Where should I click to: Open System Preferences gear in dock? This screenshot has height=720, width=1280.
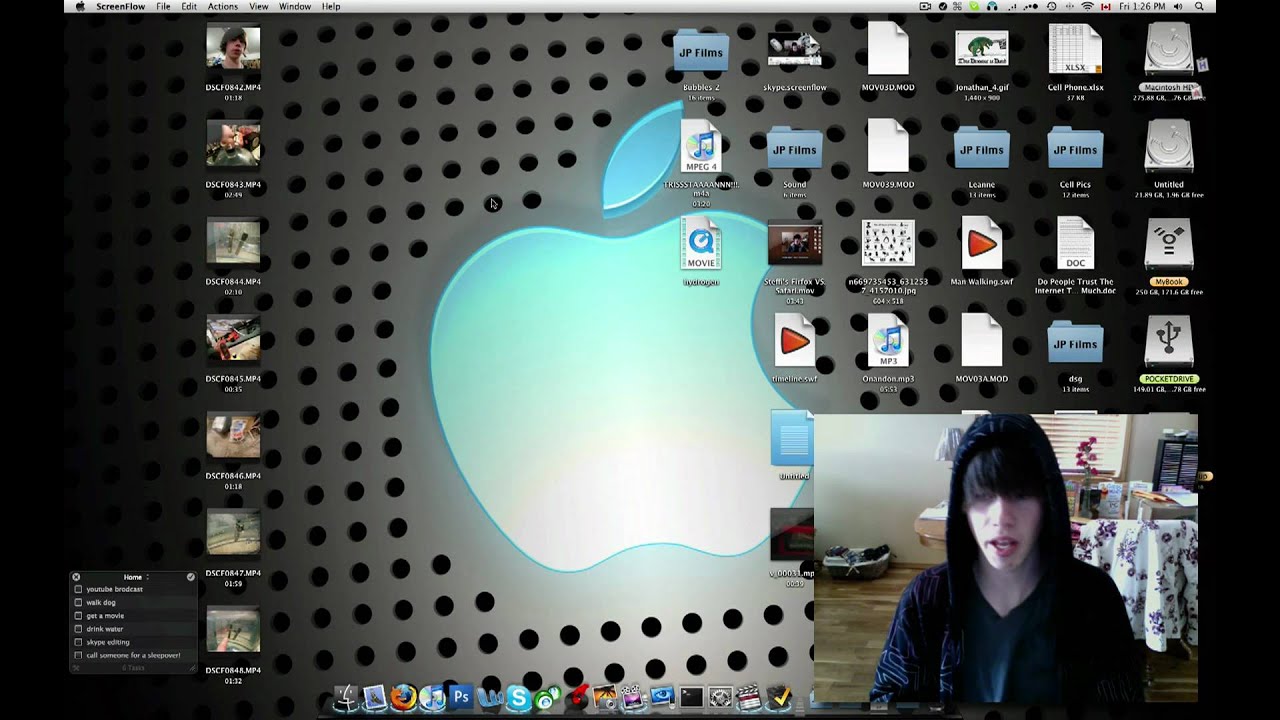pyautogui.click(x=720, y=697)
